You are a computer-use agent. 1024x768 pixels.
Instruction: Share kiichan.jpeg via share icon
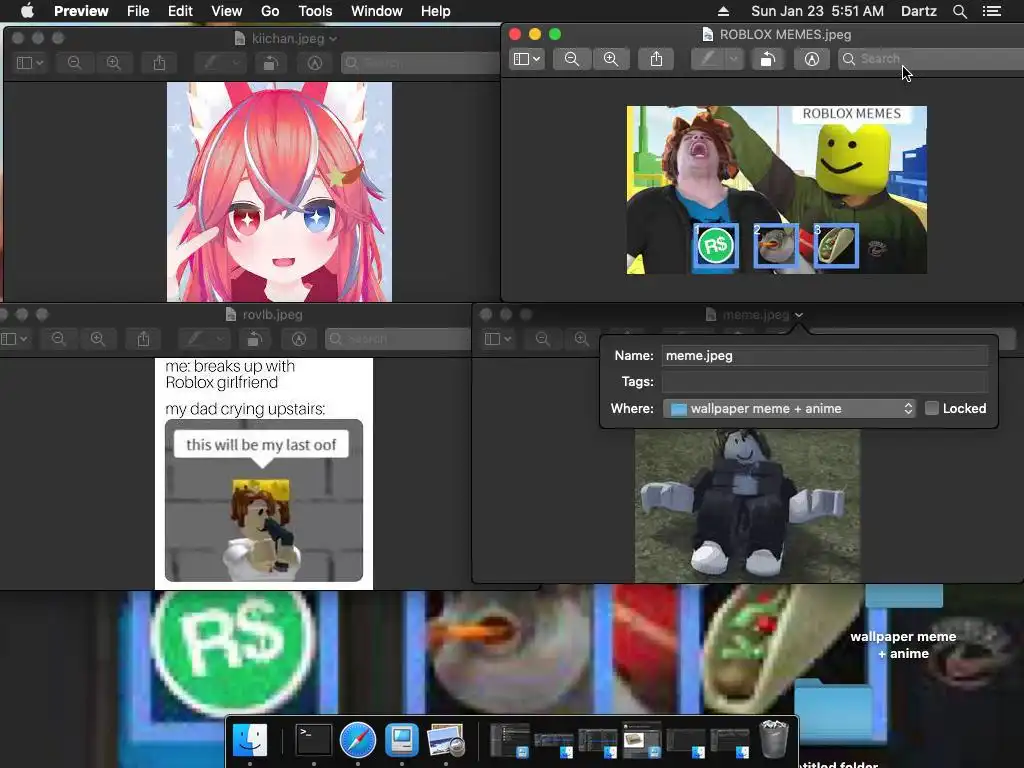coord(159,63)
